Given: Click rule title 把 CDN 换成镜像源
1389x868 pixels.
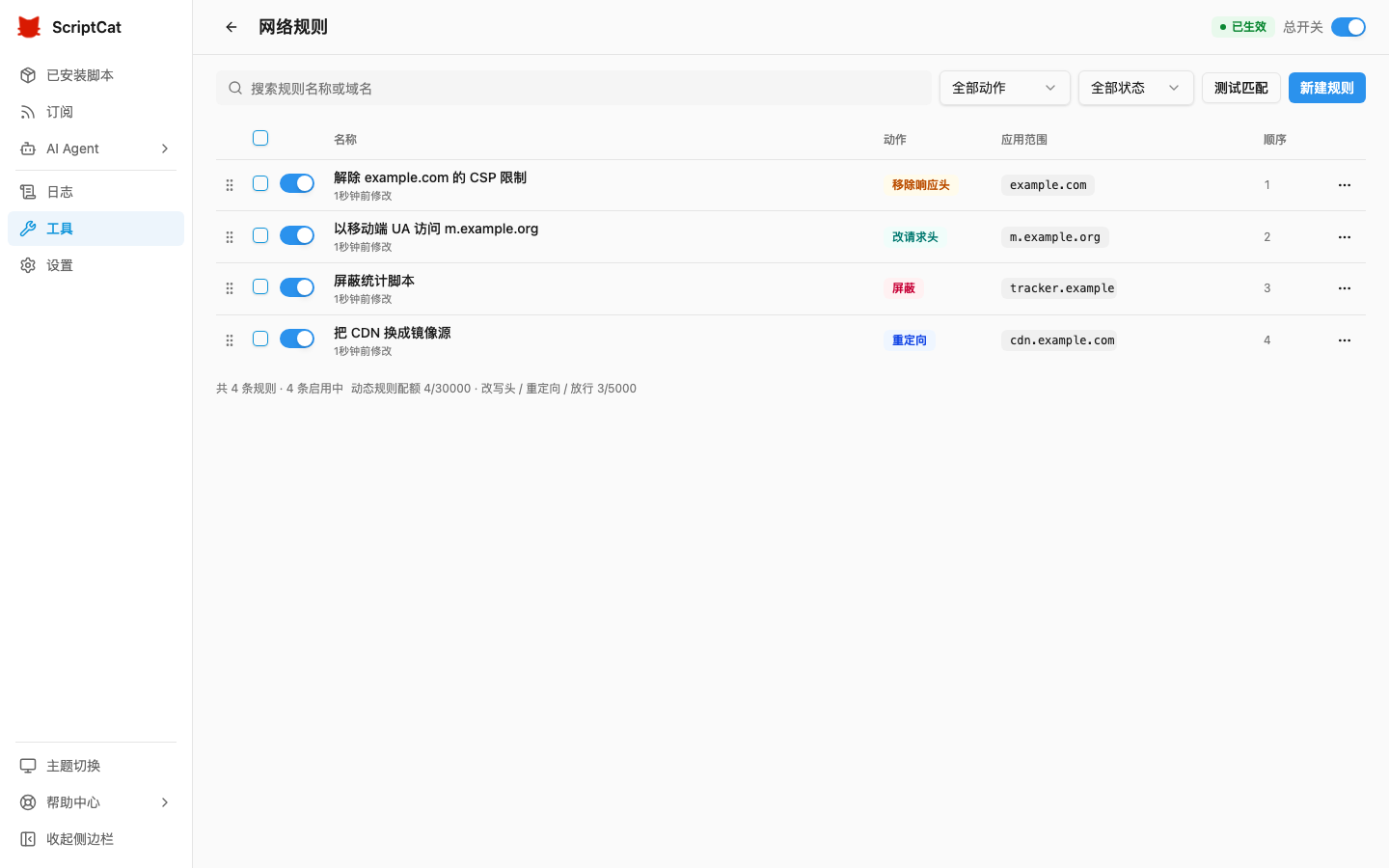Looking at the screenshot, I should (393, 333).
